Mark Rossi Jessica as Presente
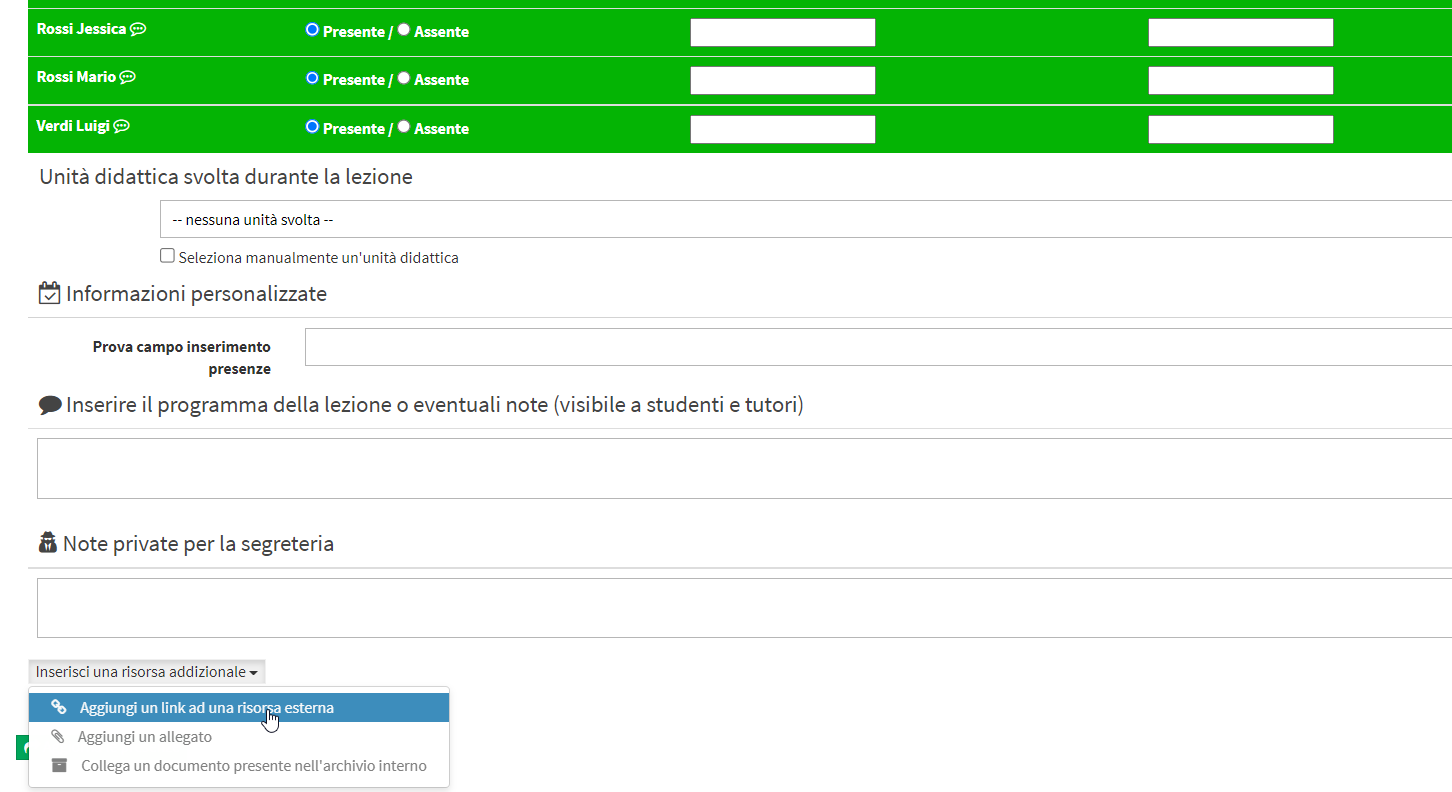 click(312, 30)
